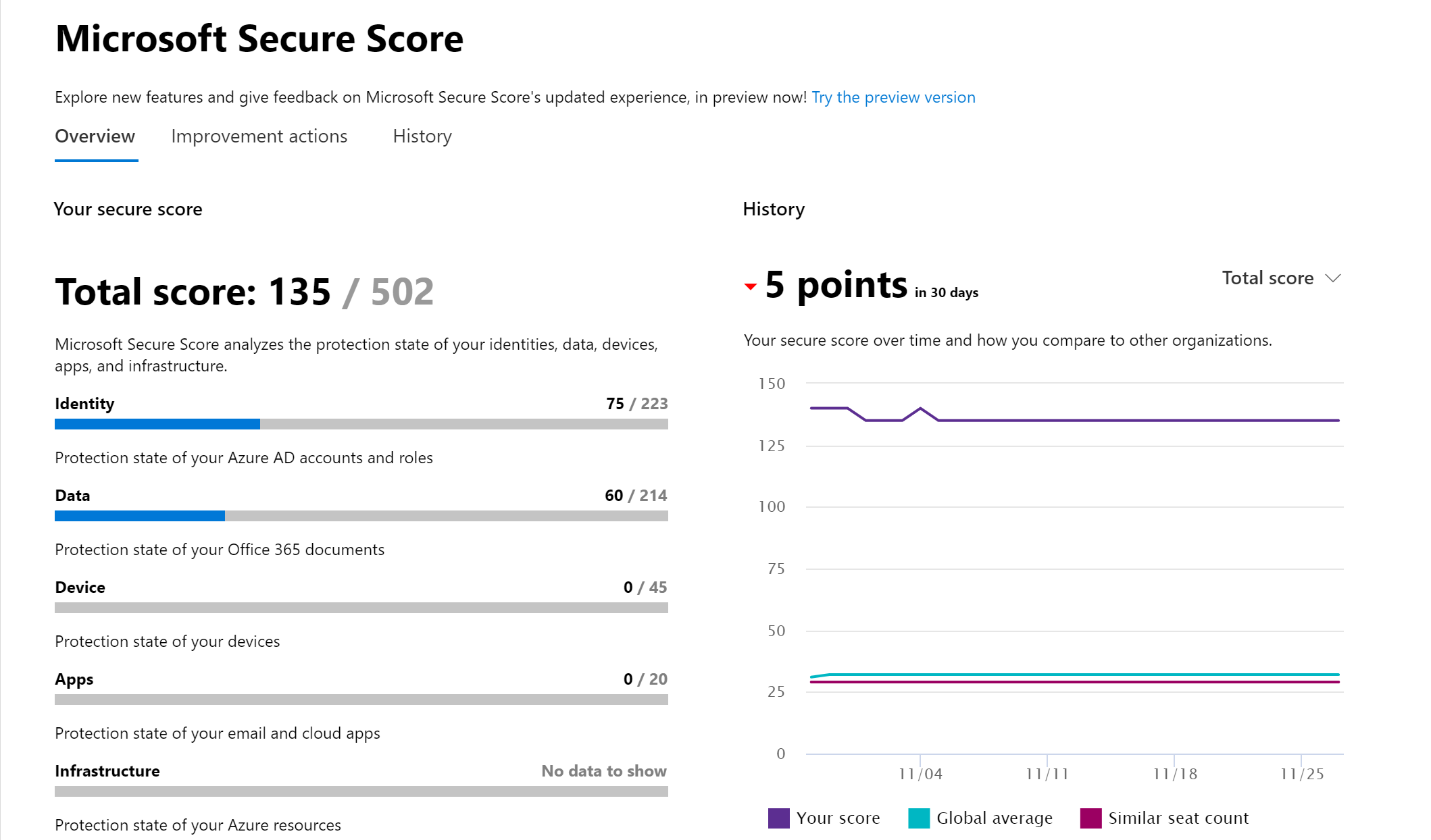Click the Your score purple legend swatch
This screenshot has height=840, width=1431.
coord(778,818)
